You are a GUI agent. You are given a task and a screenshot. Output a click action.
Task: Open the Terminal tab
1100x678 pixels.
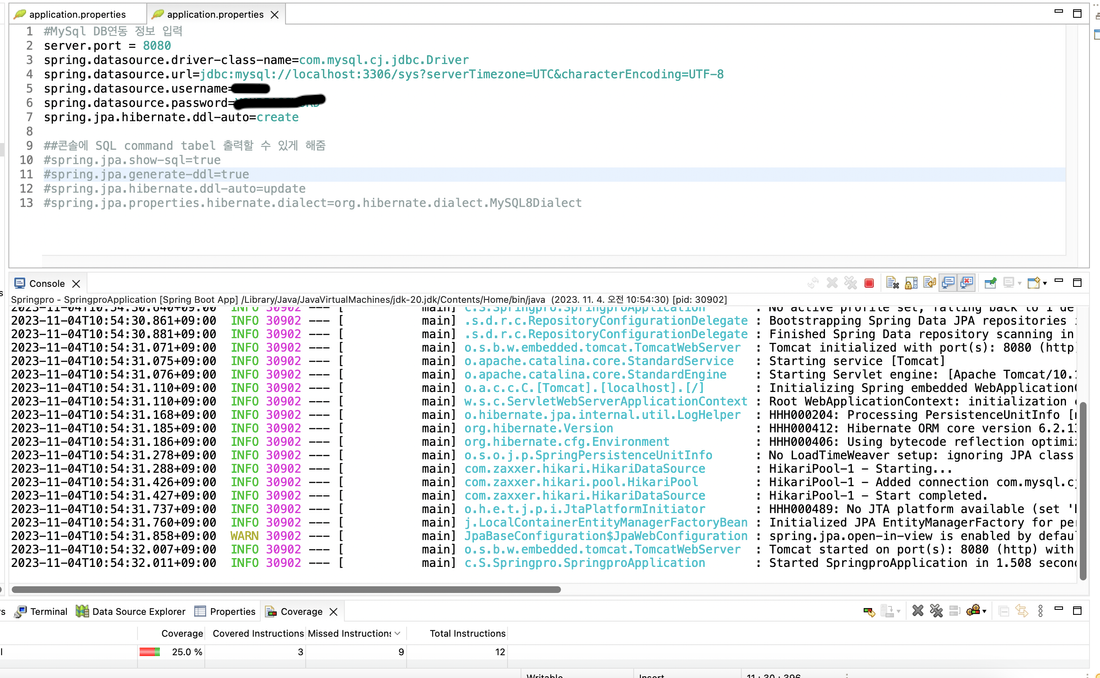point(41,611)
